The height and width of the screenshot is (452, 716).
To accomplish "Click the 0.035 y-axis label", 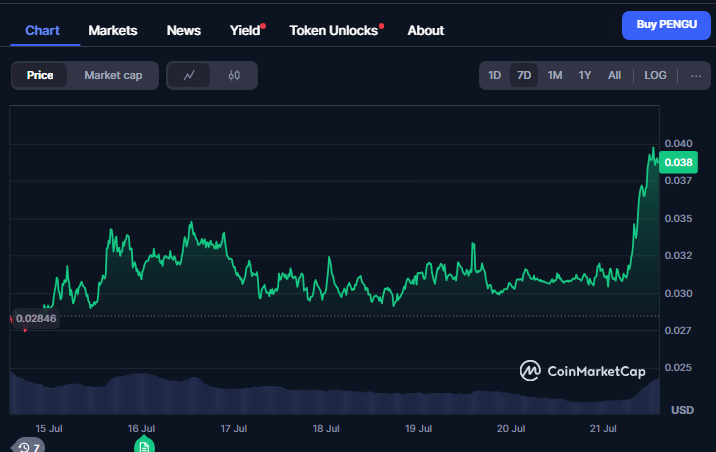I will (678, 218).
